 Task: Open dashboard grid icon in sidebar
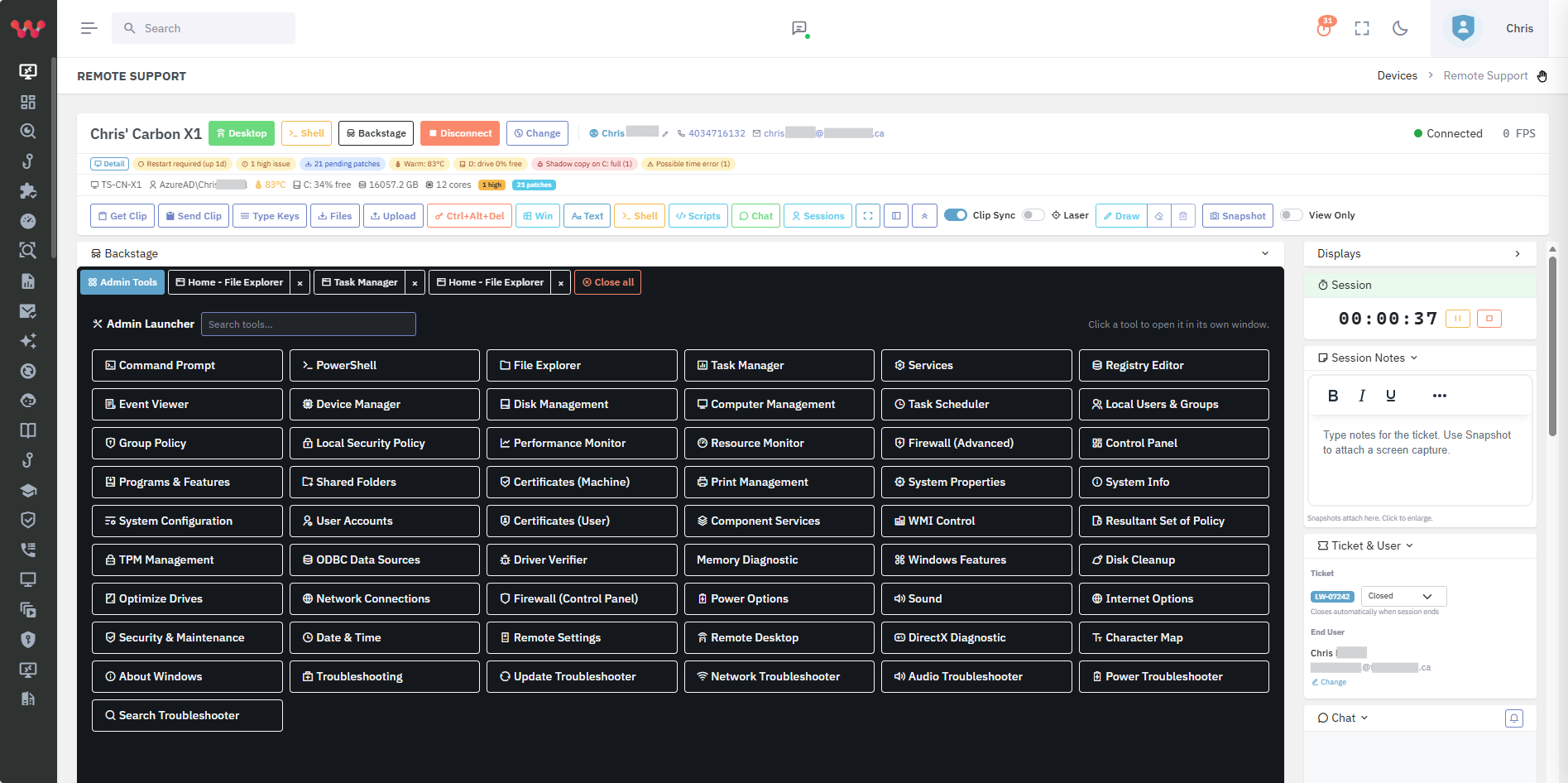tap(28, 102)
